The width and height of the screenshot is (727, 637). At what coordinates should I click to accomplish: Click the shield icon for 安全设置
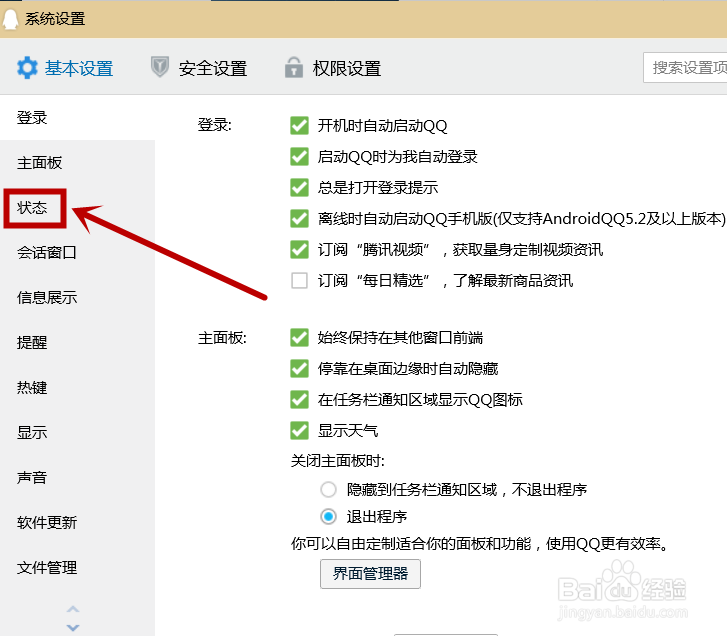point(160,67)
